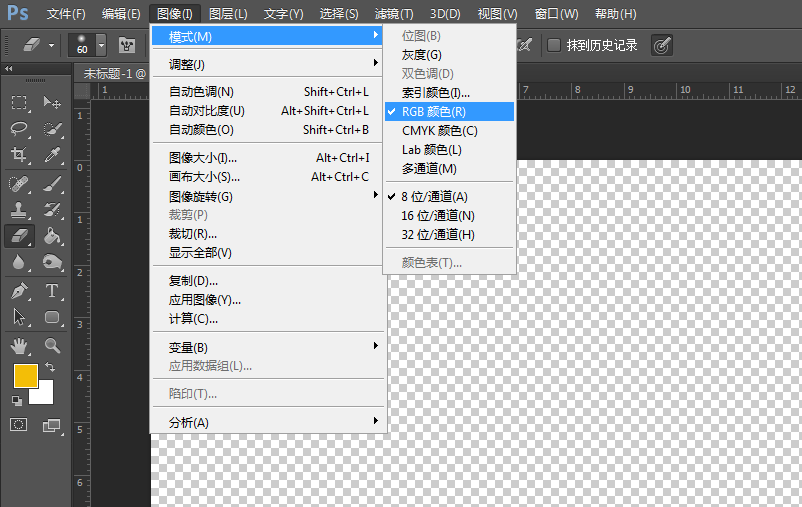Switch to 16 Bits/Channel
Screen dimensions: 802x507
[x=449, y=215]
